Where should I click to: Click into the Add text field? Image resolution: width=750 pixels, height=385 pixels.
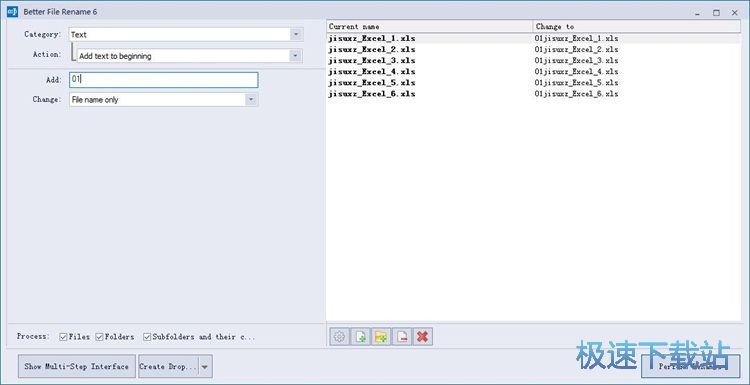(164, 80)
